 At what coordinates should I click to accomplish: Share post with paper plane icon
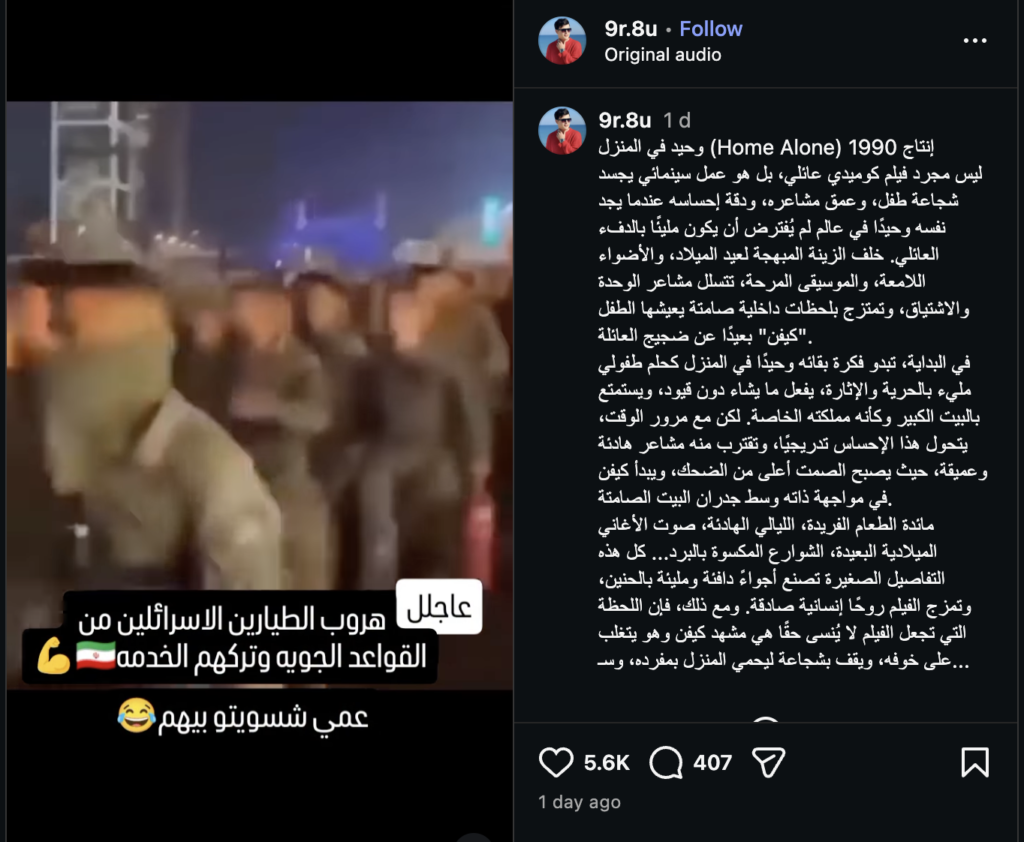click(x=768, y=762)
